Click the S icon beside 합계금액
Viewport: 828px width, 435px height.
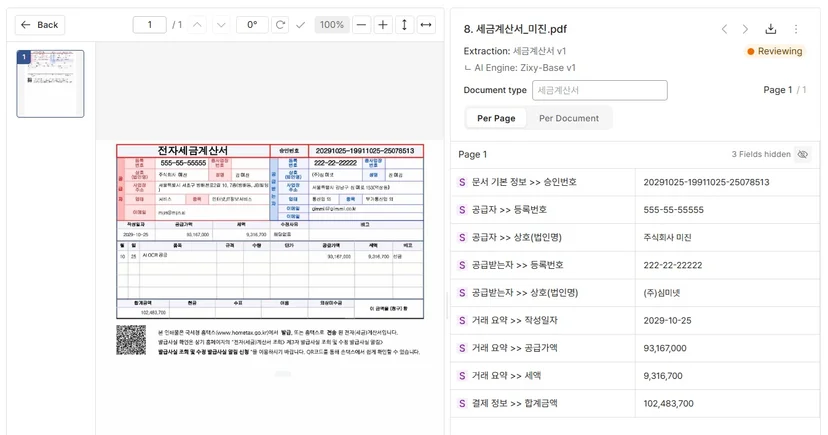click(x=462, y=403)
